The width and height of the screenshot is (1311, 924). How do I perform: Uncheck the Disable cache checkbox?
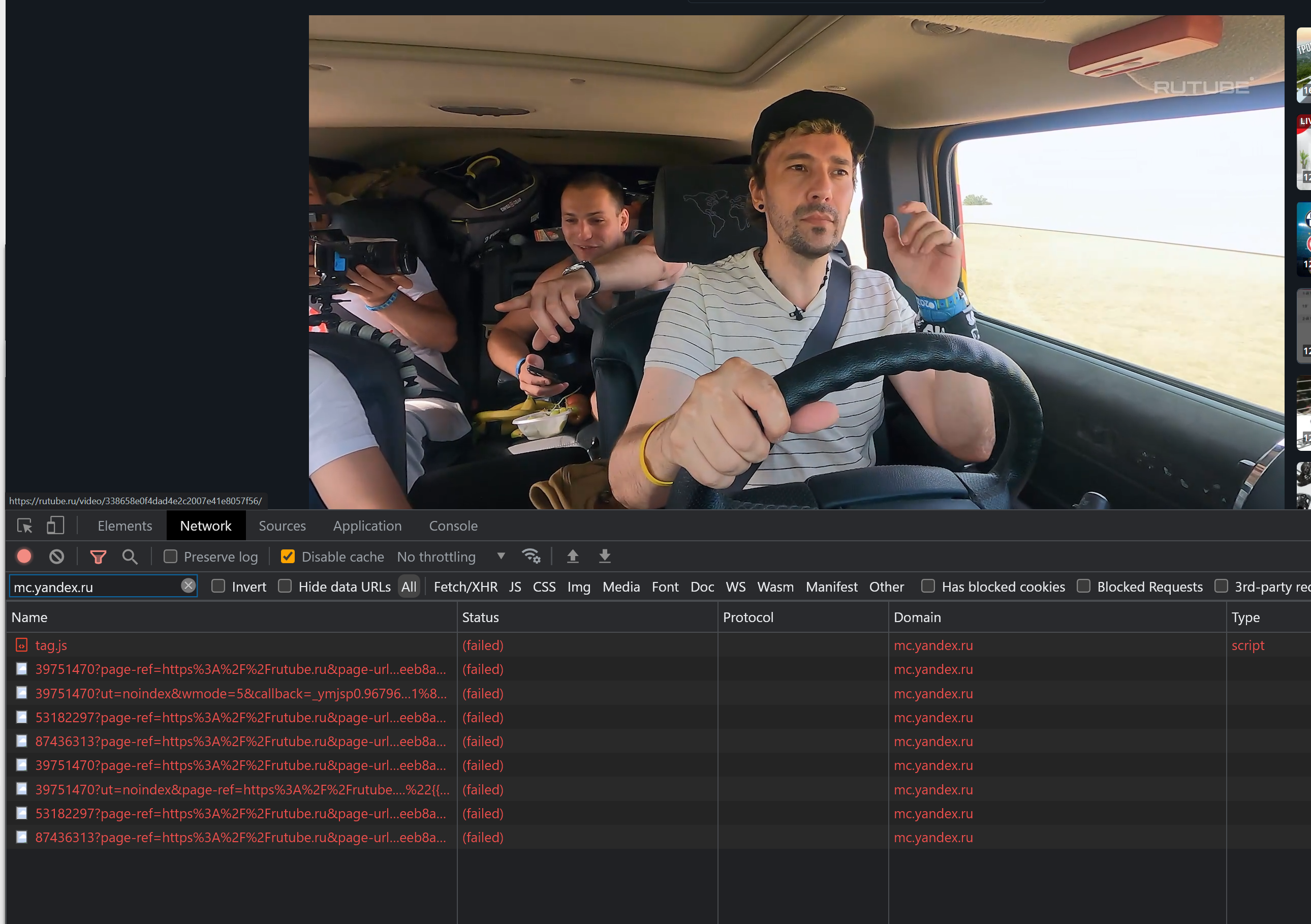(x=287, y=556)
